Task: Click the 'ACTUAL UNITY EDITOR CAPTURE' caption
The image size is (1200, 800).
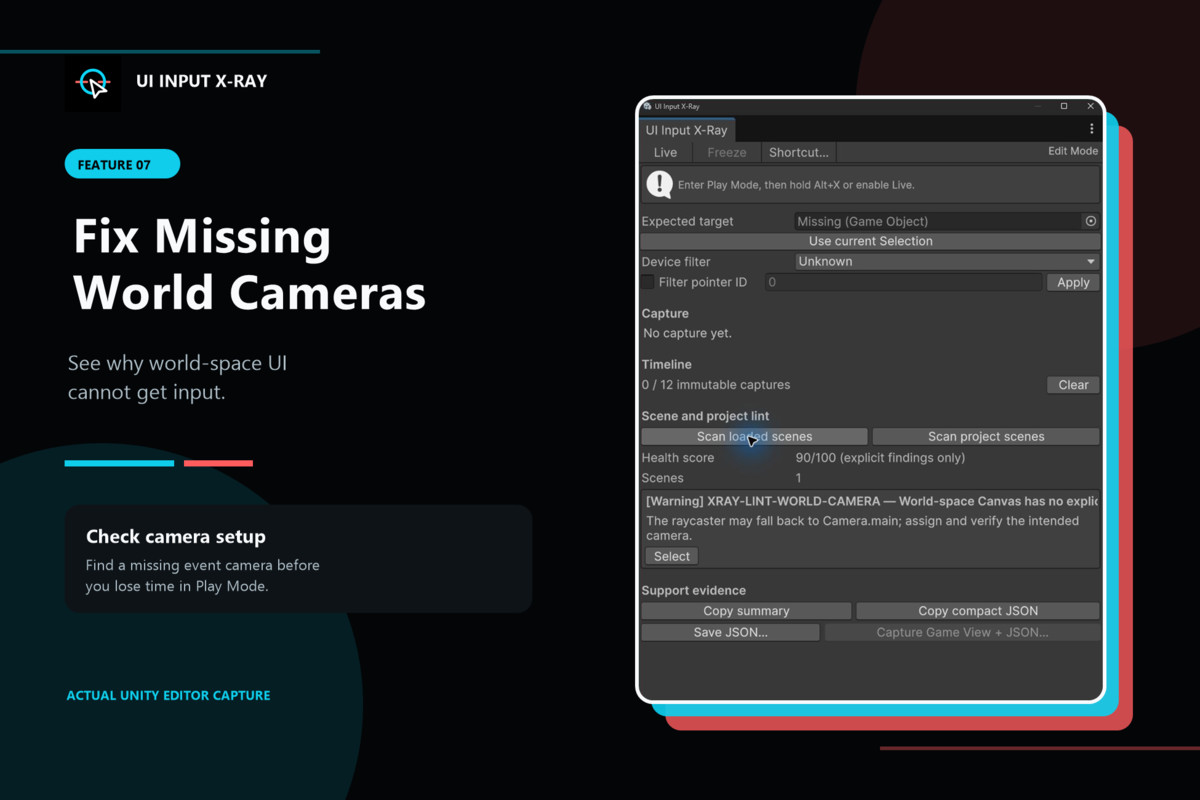Action: (168, 695)
